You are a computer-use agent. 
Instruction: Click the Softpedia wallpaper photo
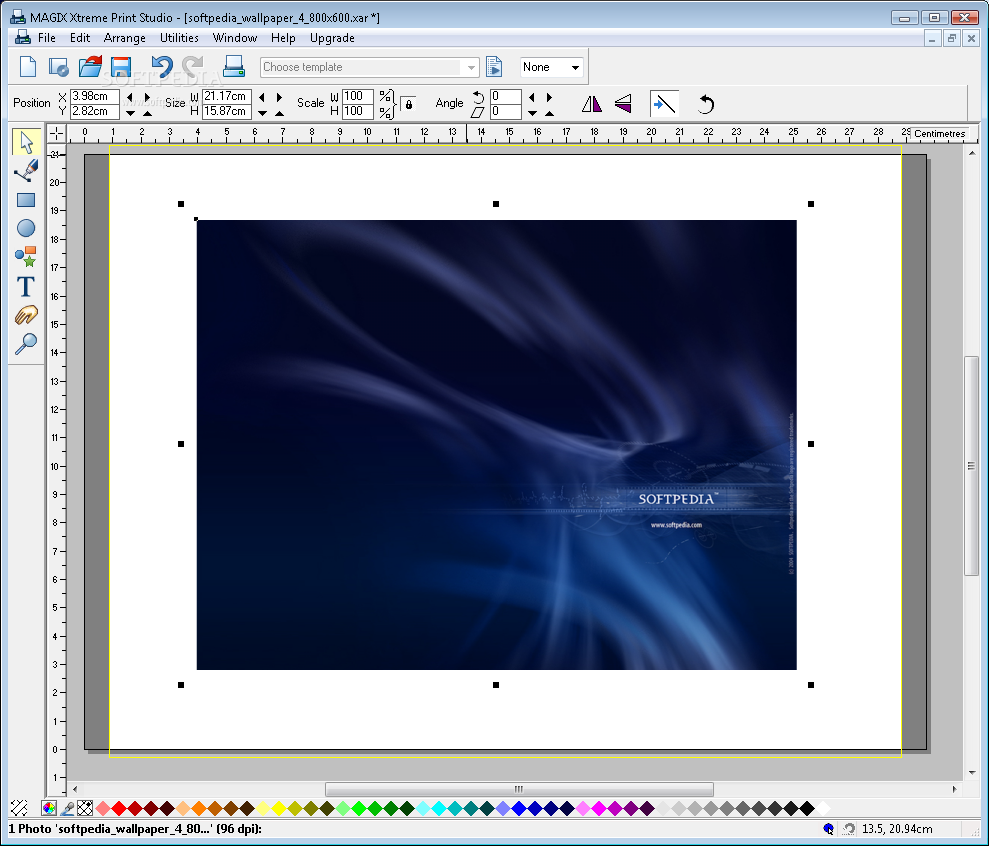[x=496, y=445]
